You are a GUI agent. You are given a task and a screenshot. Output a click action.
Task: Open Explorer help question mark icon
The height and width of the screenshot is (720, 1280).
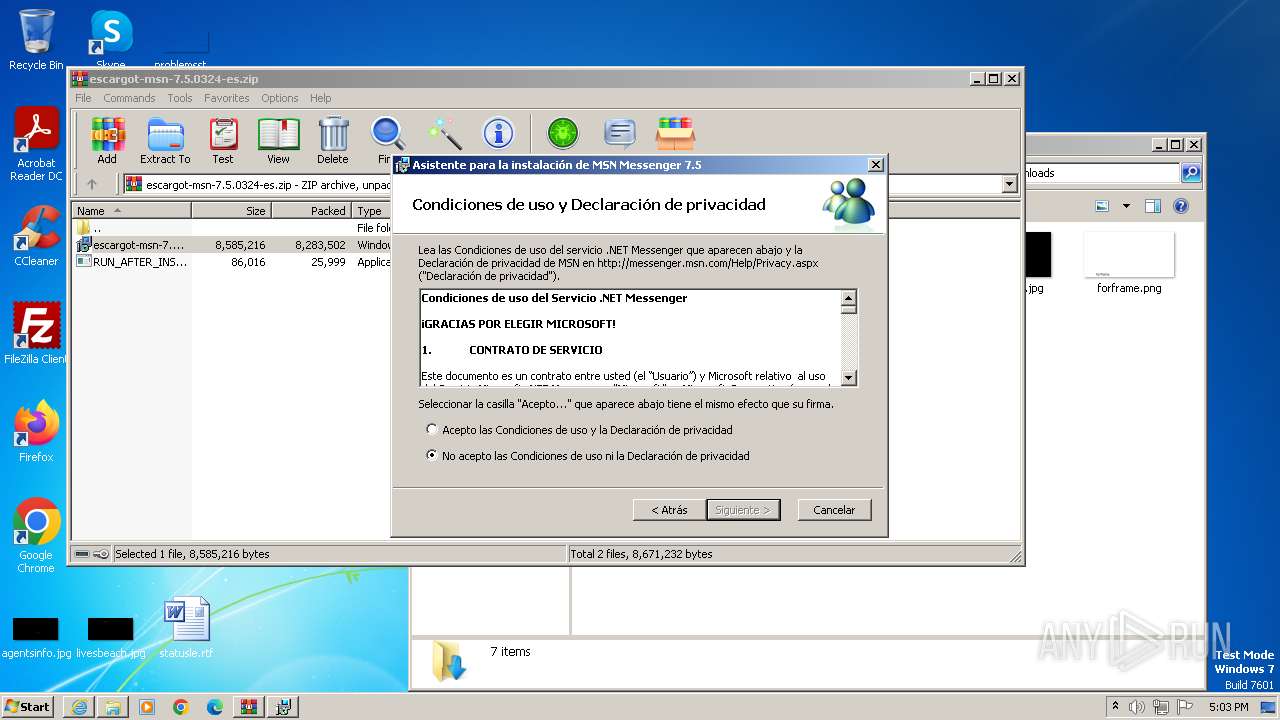(1180, 206)
